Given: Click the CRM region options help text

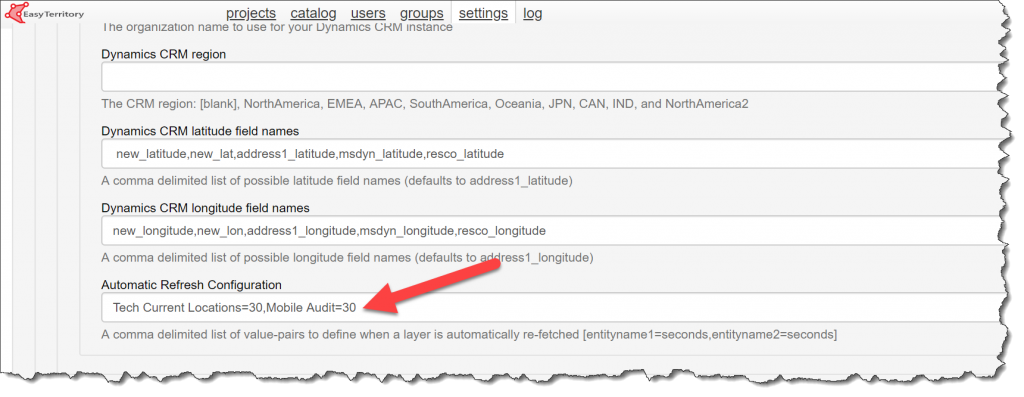Looking at the screenshot, I should (x=424, y=104).
